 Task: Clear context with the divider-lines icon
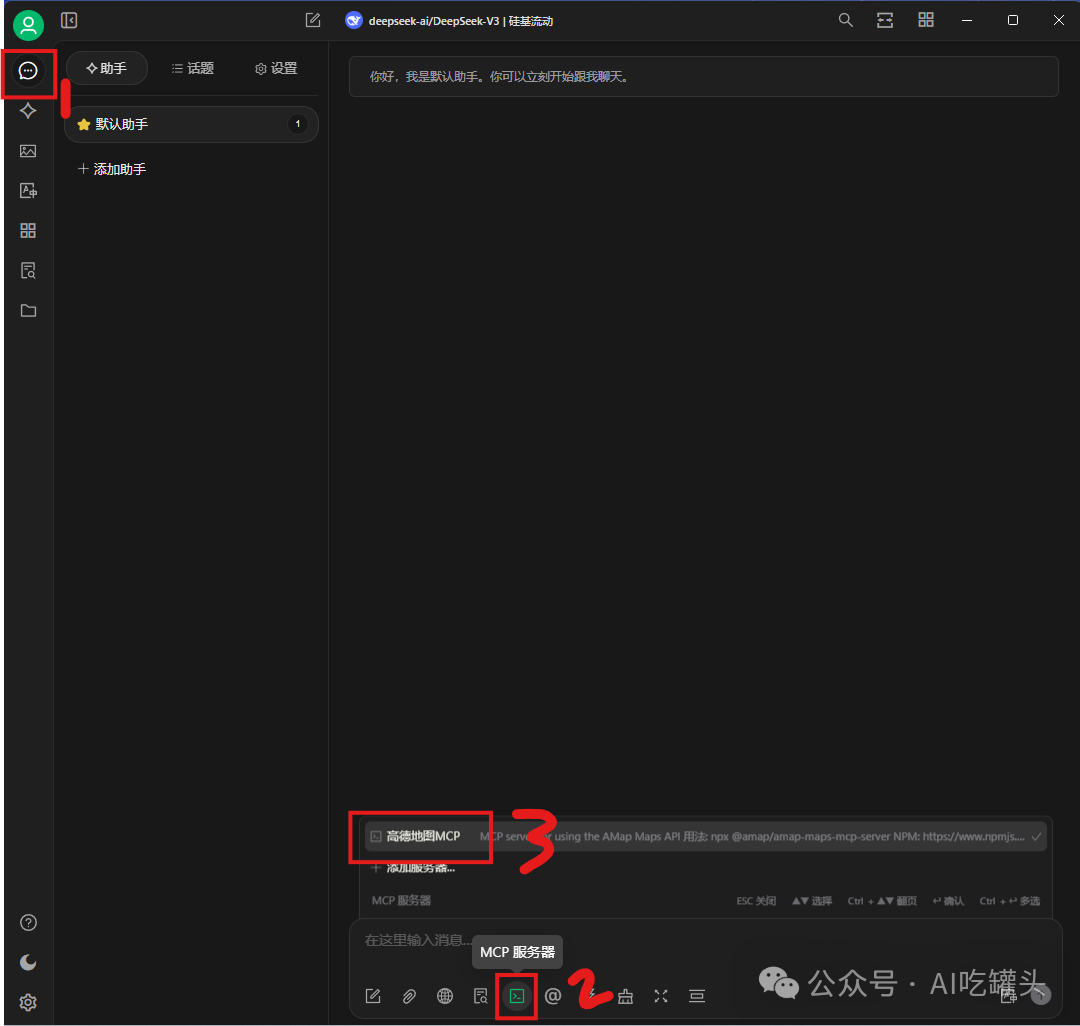697,996
